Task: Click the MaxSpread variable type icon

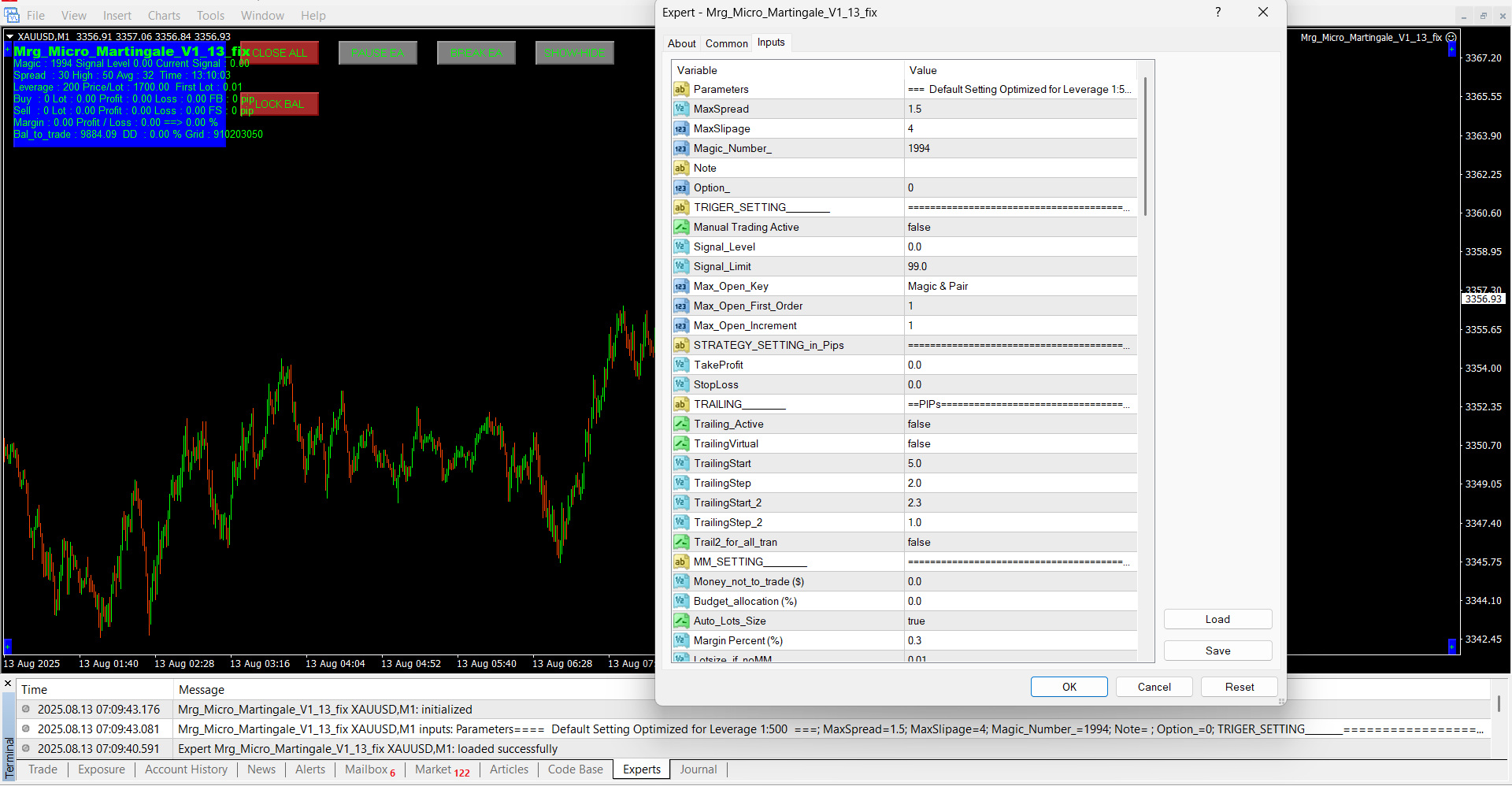Action: click(680, 109)
